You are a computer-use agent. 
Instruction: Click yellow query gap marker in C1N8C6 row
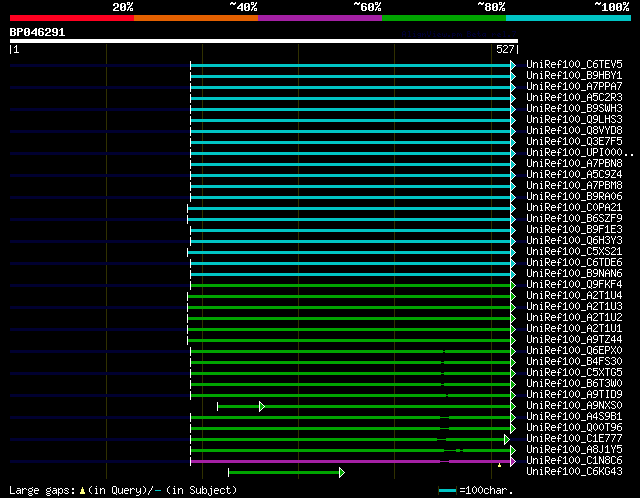(x=499, y=465)
